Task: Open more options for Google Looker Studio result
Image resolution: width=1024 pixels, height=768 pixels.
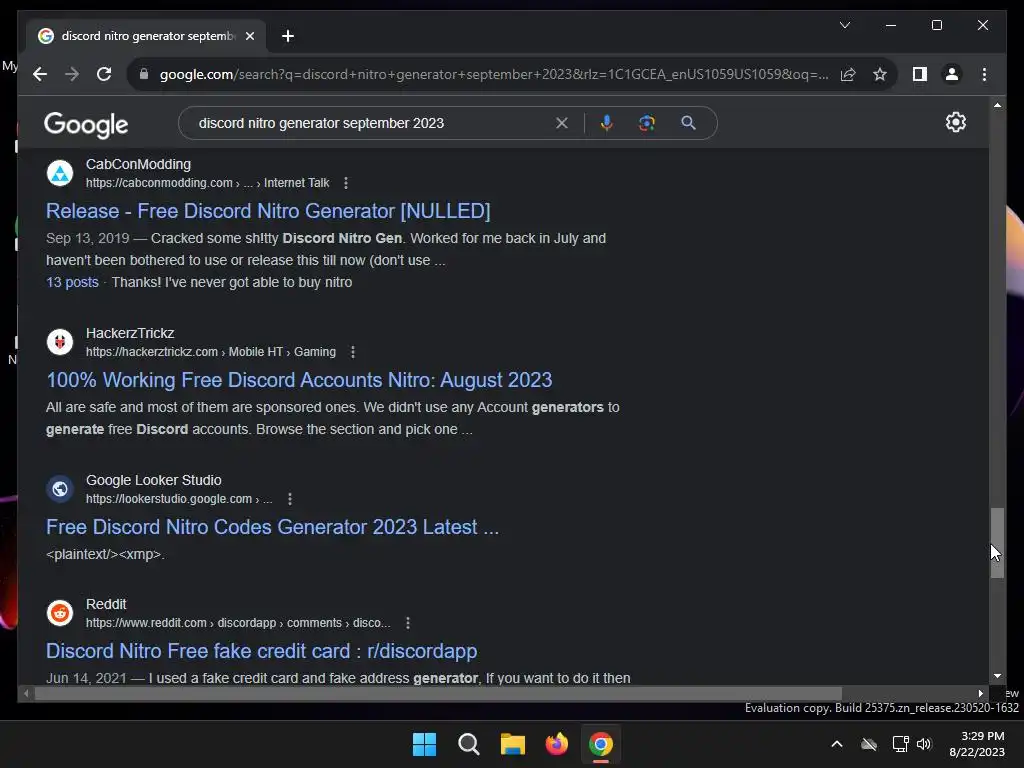Action: pos(290,499)
